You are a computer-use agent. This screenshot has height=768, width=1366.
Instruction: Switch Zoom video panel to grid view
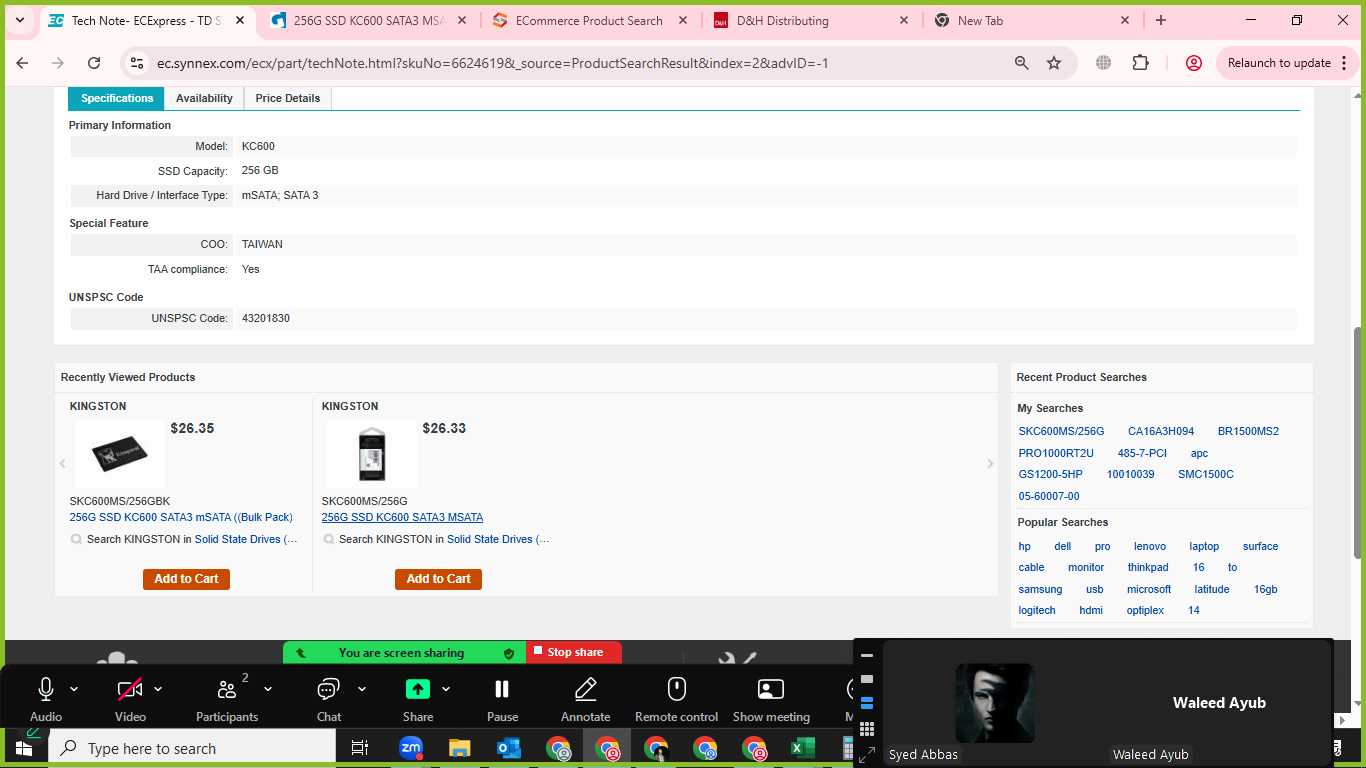pos(867,728)
